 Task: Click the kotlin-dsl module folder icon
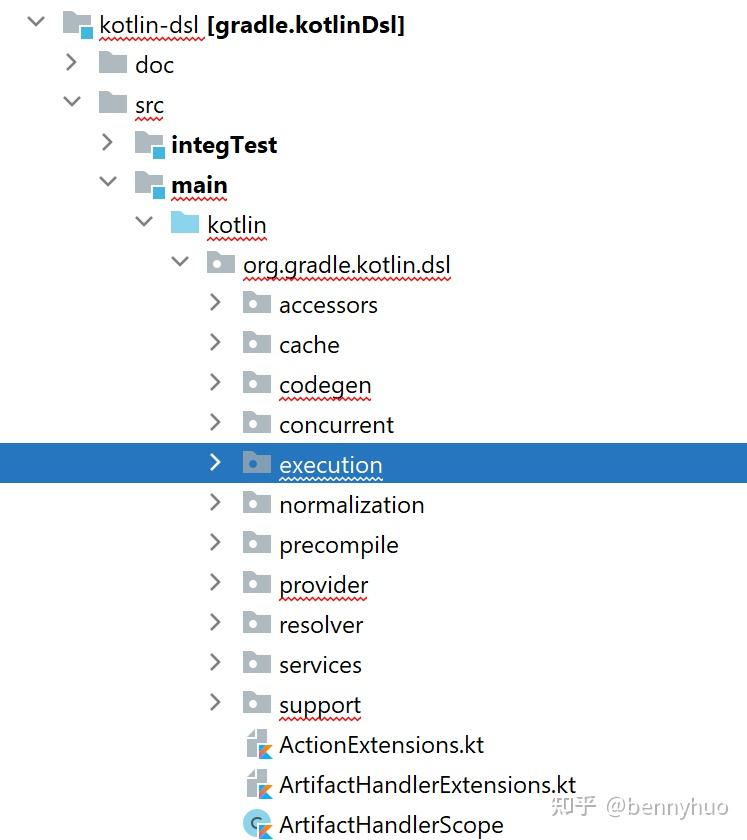[x=78, y=23]
